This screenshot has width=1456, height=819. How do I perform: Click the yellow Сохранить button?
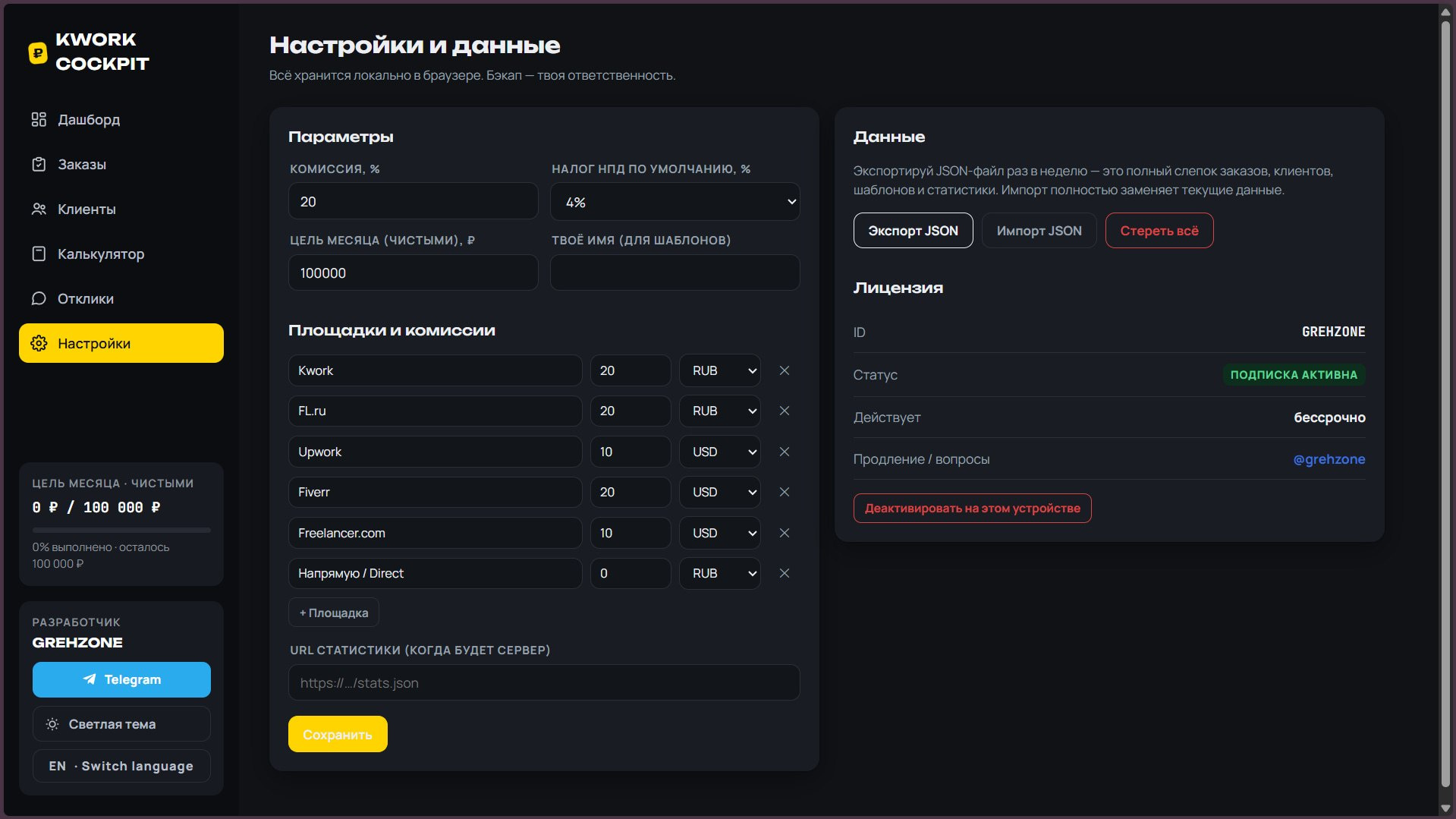(338, 734)
